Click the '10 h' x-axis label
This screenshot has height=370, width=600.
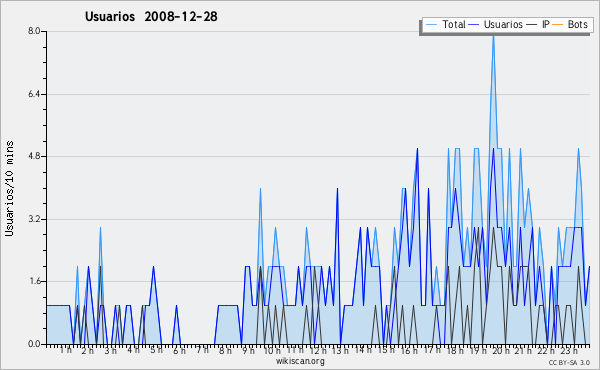tap(272, 351)
